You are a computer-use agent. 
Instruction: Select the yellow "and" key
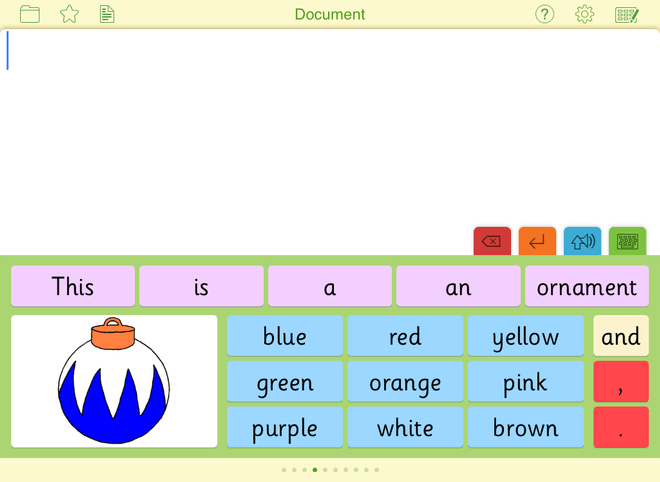(x=620, y=337)
